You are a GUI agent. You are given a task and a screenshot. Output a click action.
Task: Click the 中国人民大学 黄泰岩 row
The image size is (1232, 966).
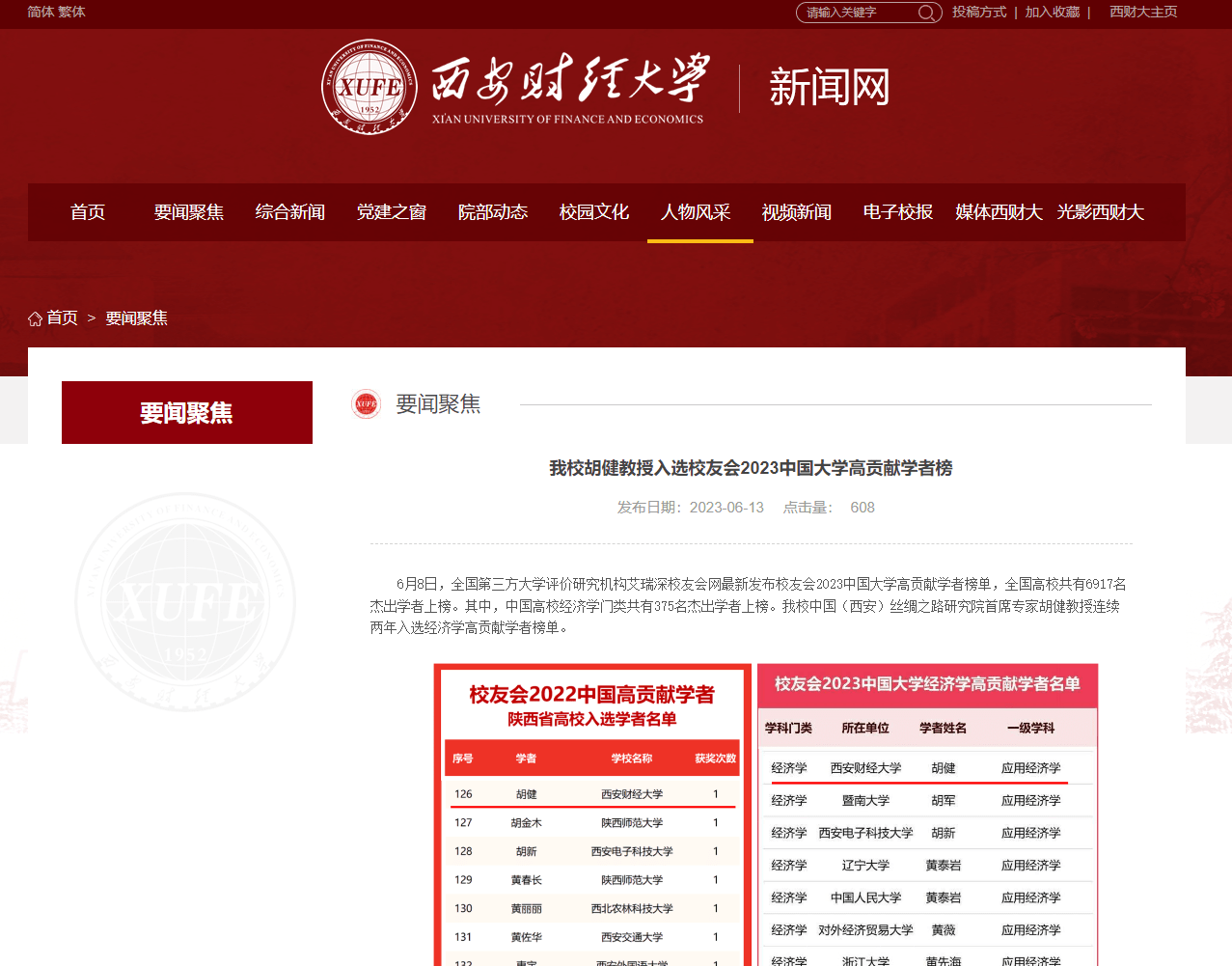point(927,897)
